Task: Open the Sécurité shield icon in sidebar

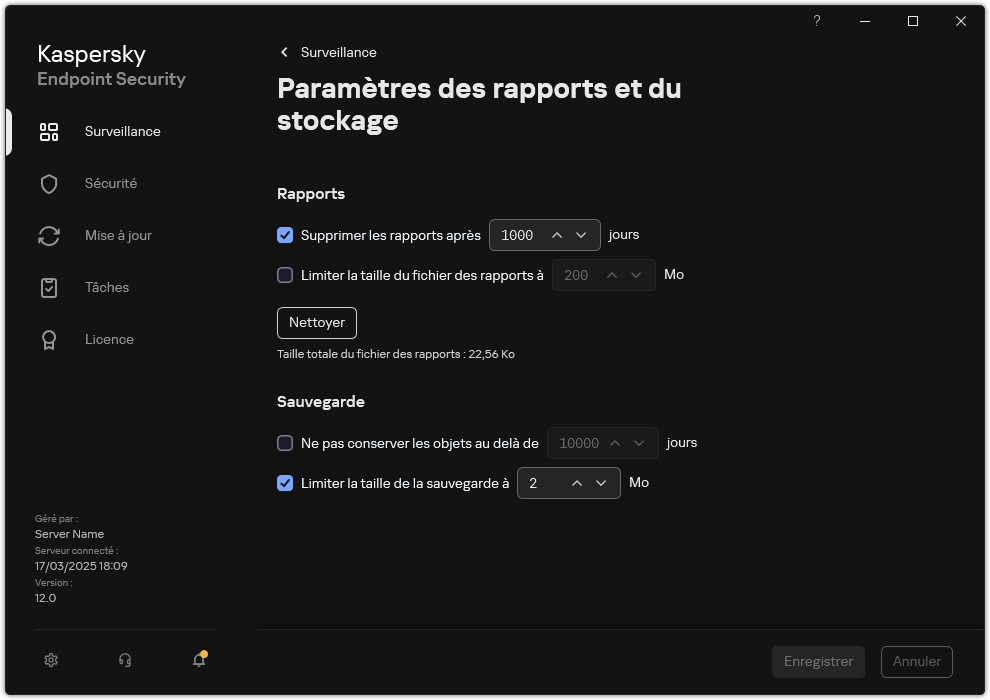Action: 49,183
